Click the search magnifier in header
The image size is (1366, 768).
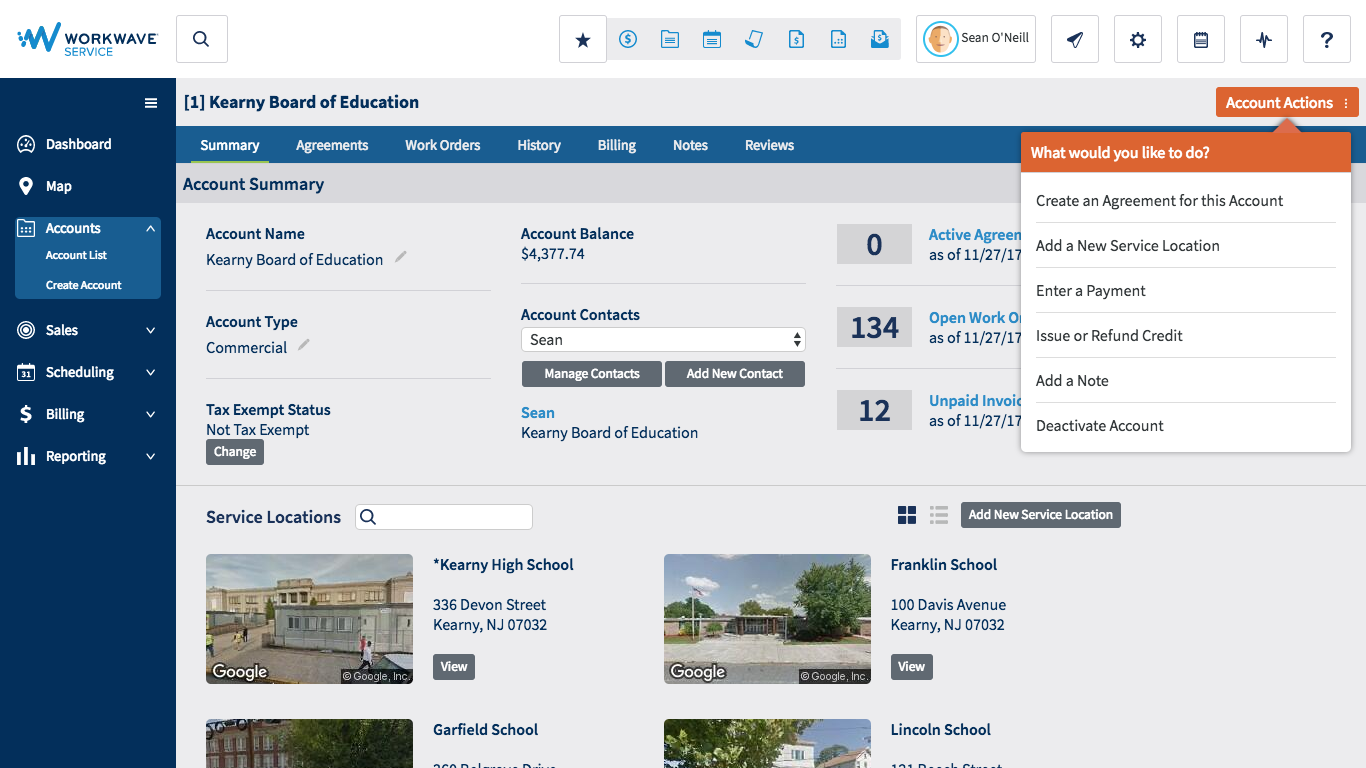click(201, 40)
